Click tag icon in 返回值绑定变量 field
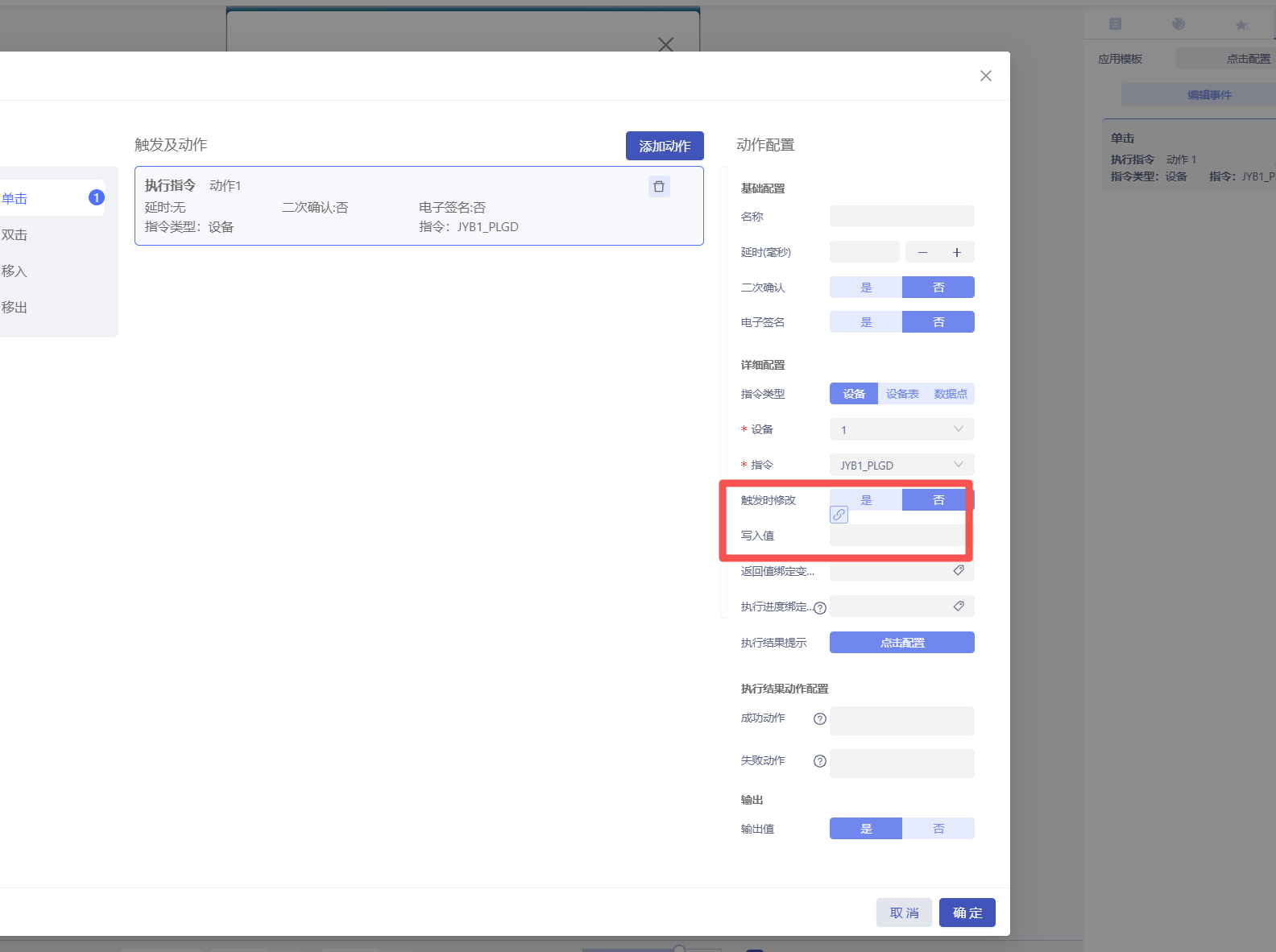This screenshot has width=1276, height=952. [959, 570]
